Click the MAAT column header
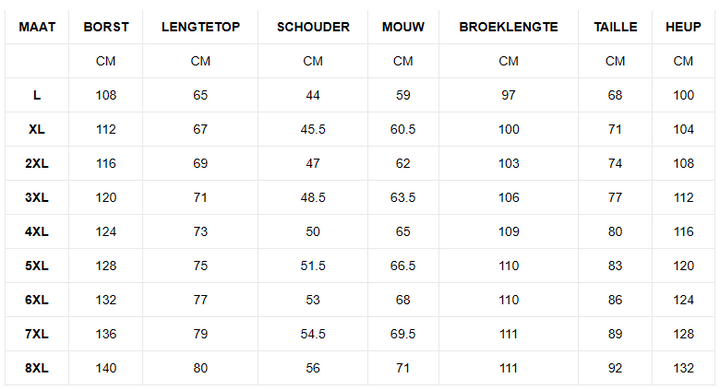The height and width of the screenshot is (390, 720). coord(37,27)
